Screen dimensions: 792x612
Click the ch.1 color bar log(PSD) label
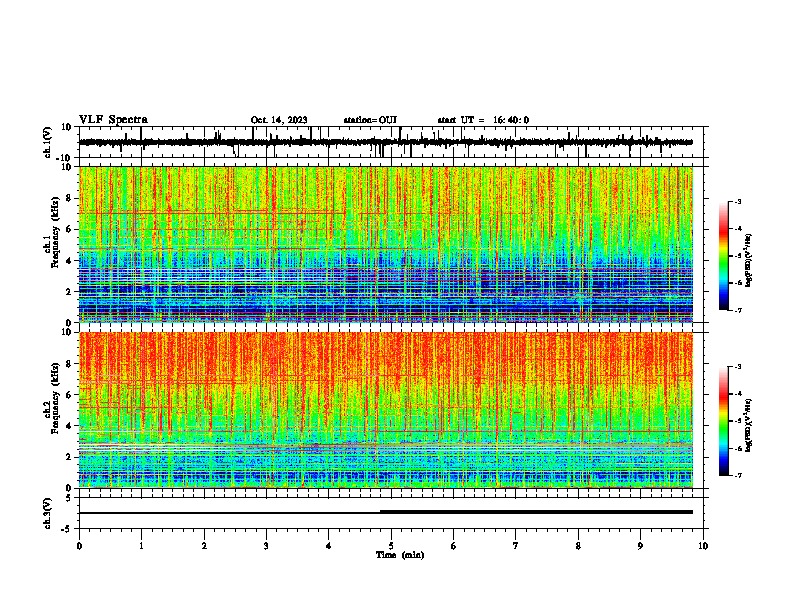(749, 260)
